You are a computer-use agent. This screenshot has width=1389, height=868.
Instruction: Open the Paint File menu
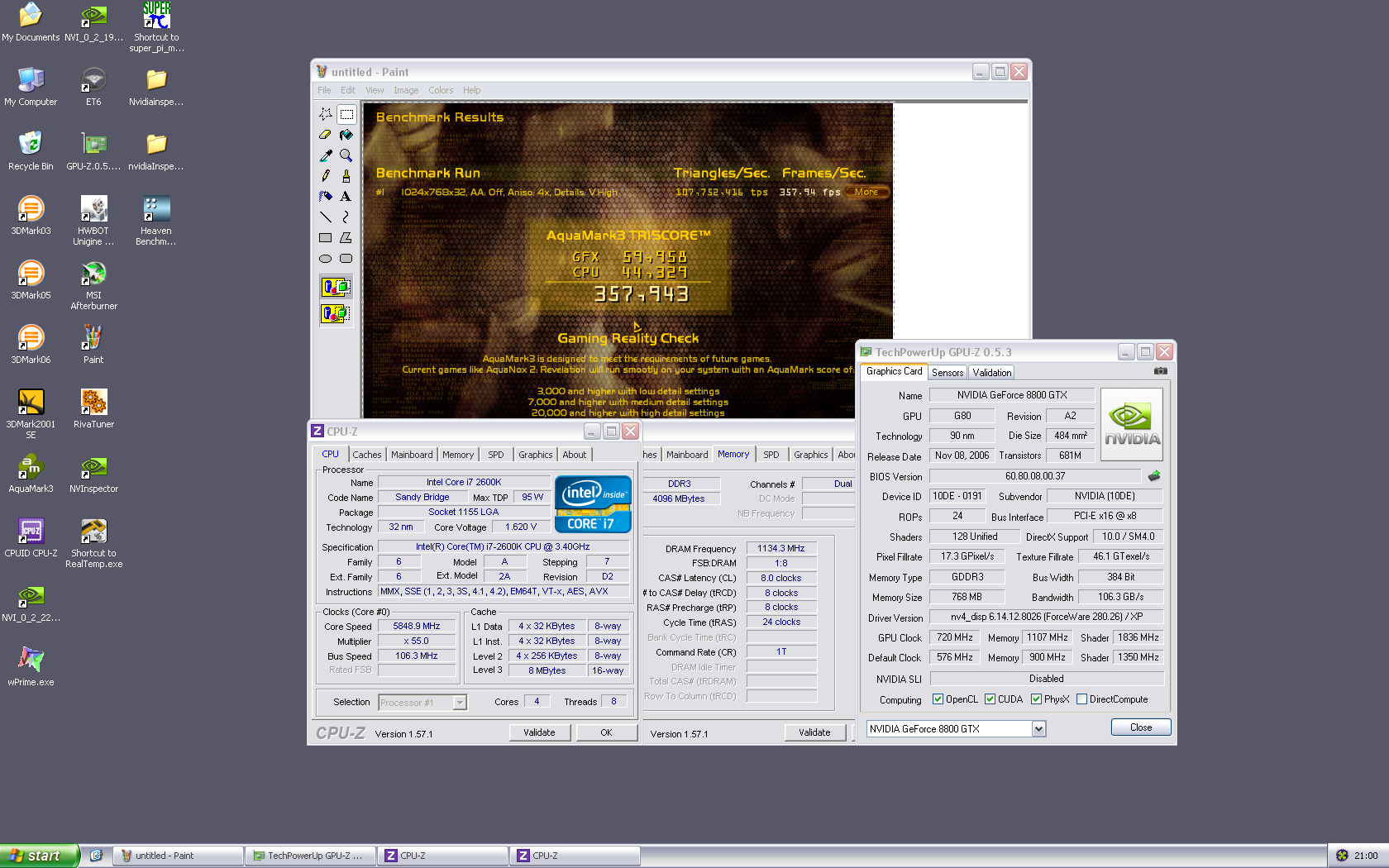point(324,90)
